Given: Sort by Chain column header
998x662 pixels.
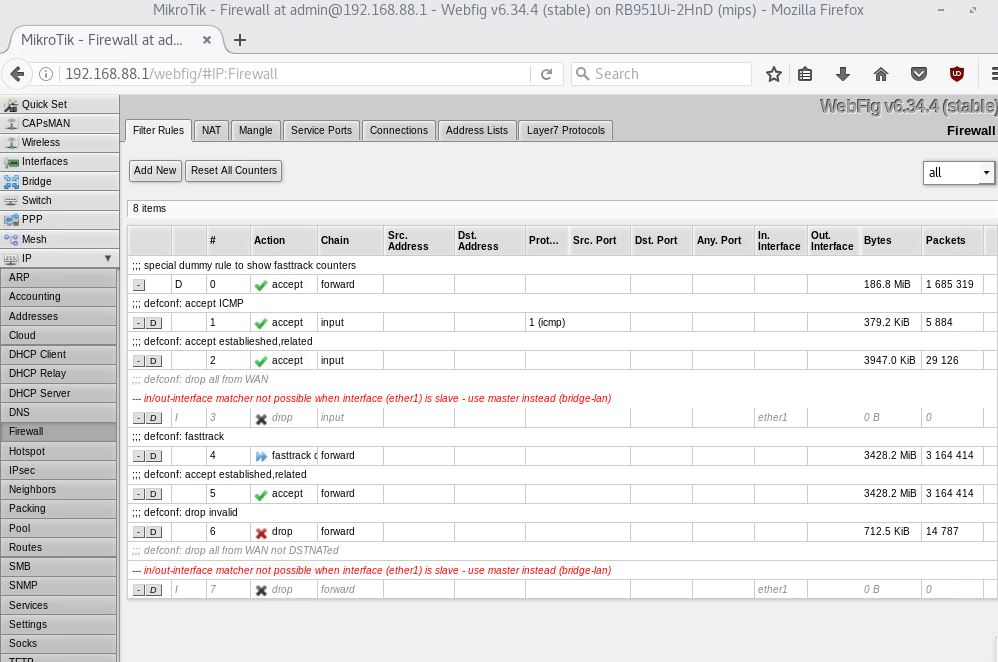Looking at the screenshot, I should point(350,241).
